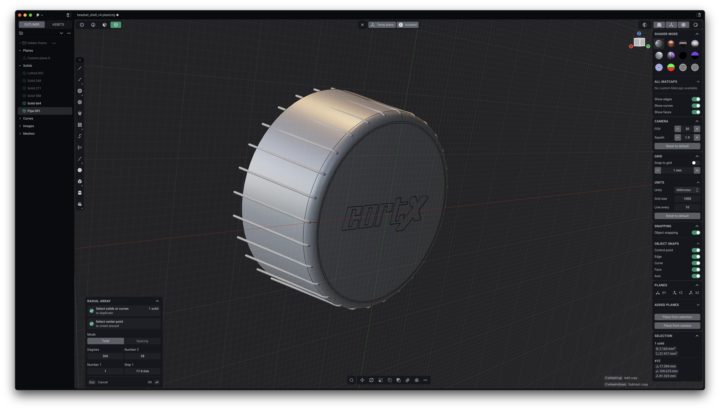Click Cancel in Radial Array panel
720x410 pixels.
103,382
